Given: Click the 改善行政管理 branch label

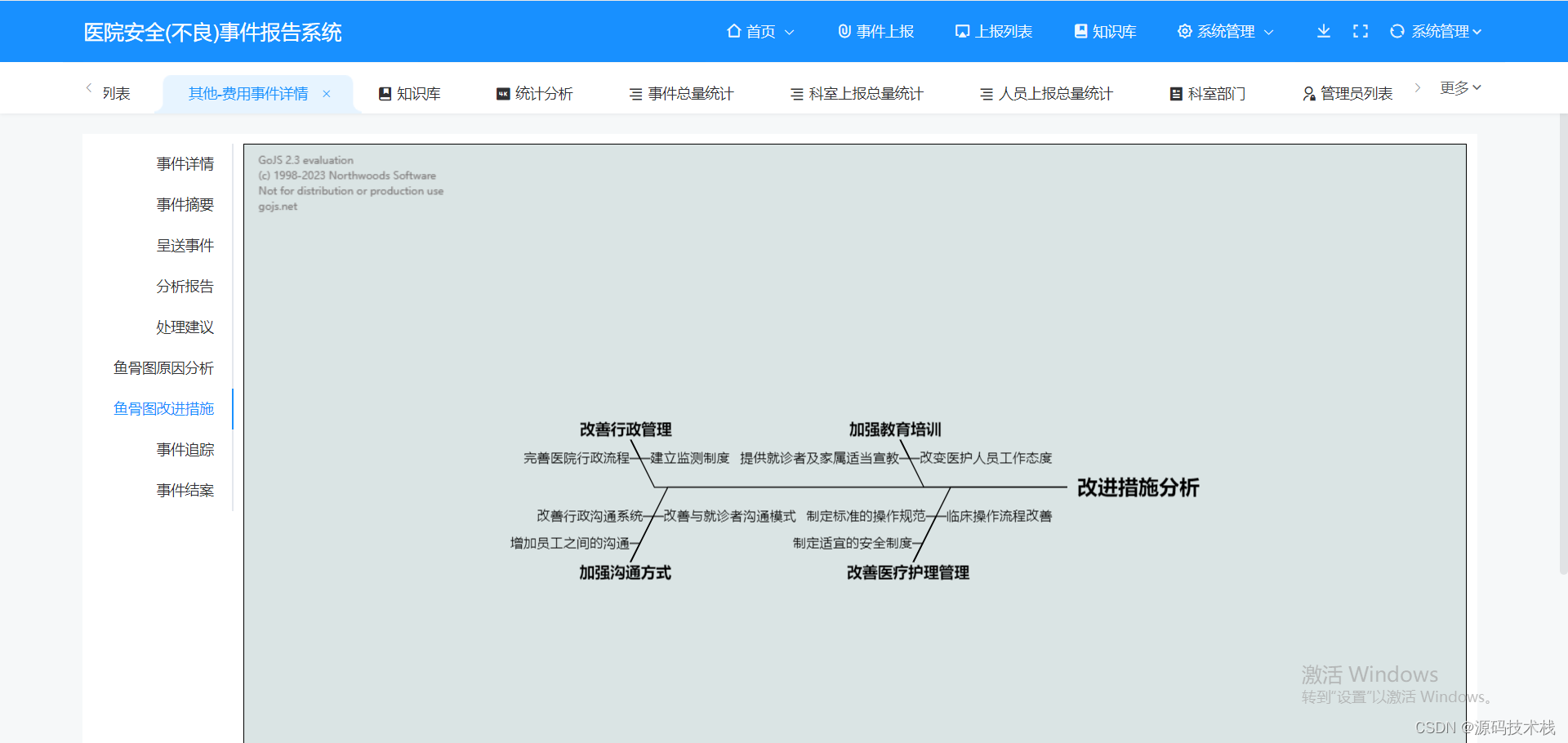Looking at the screenshot, I should pyautogui.click(x=626, y=429).
